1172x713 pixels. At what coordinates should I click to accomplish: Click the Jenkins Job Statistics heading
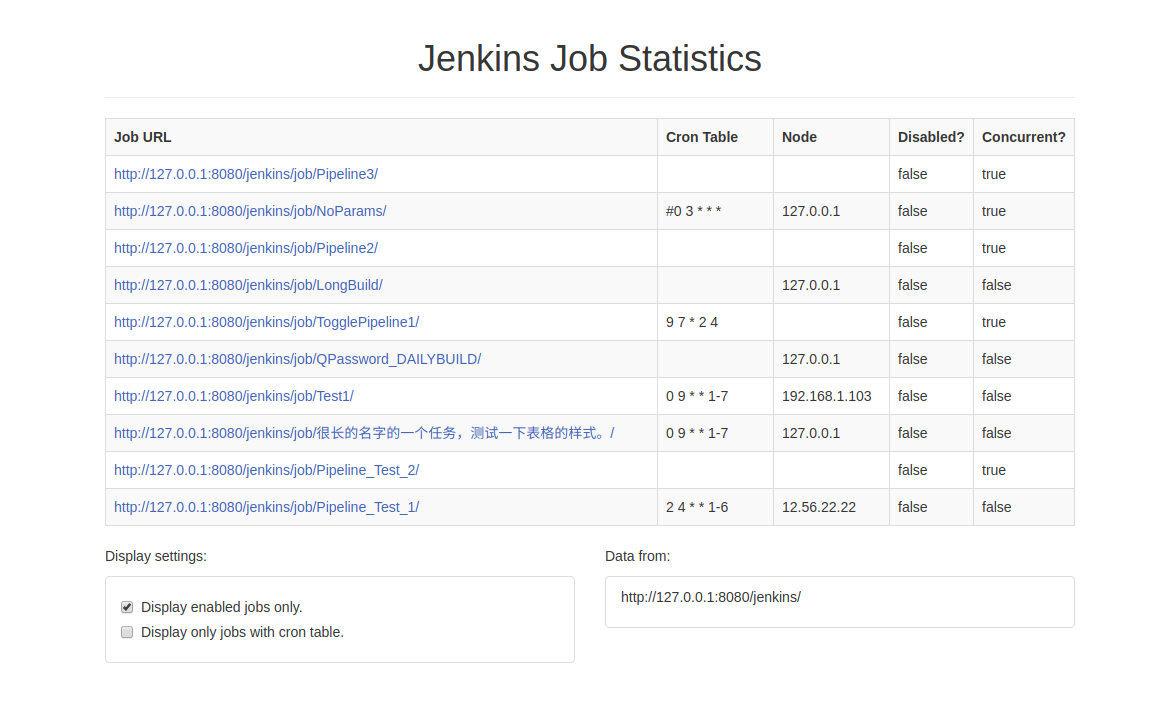point(590,58)
